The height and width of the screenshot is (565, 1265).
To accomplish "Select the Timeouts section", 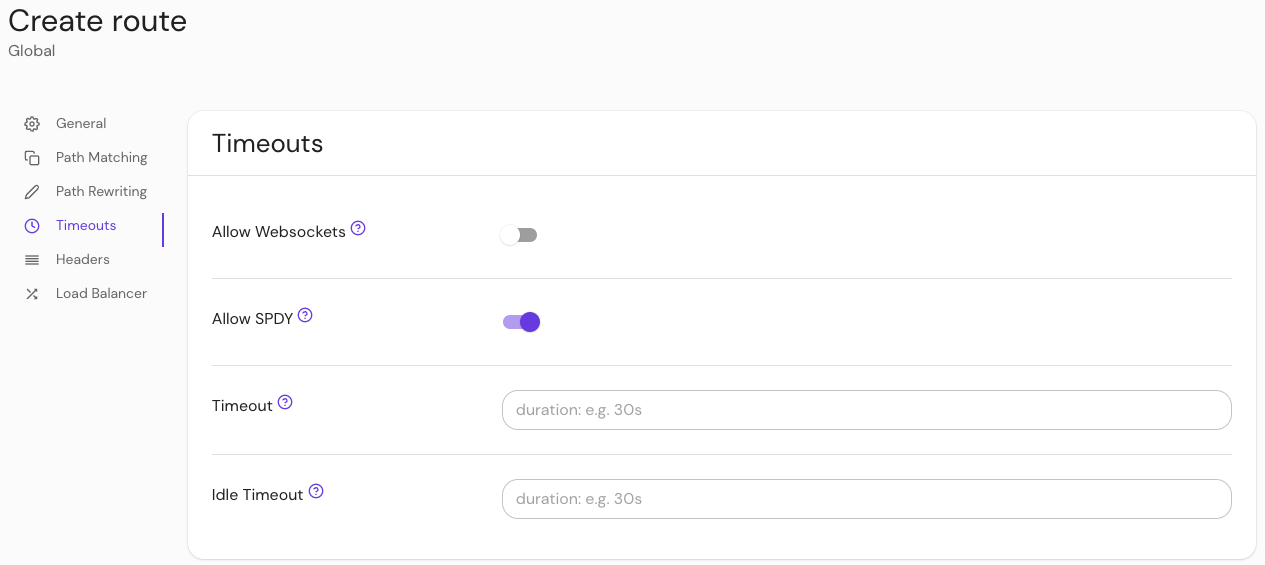I will [x=86, y=226].
